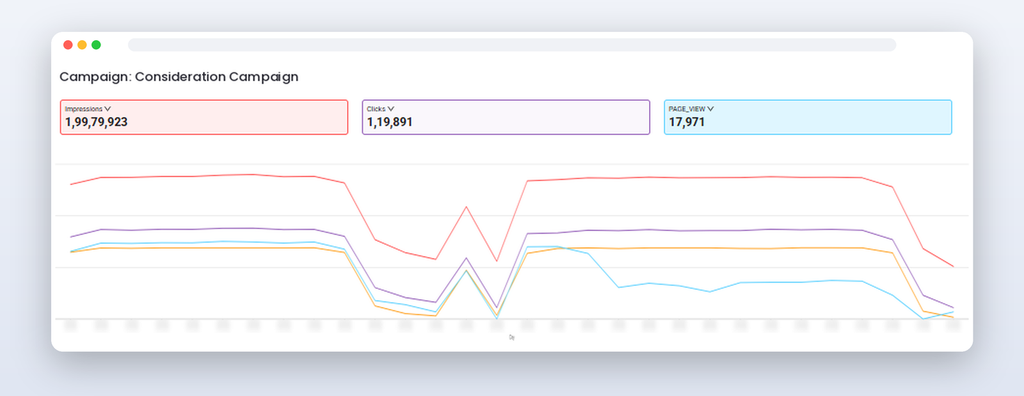Image resolution: width=1024 pixels, height=396 pixels.
Task: Open the PAGE_VIEW metric dropdown
Action: 691,109
